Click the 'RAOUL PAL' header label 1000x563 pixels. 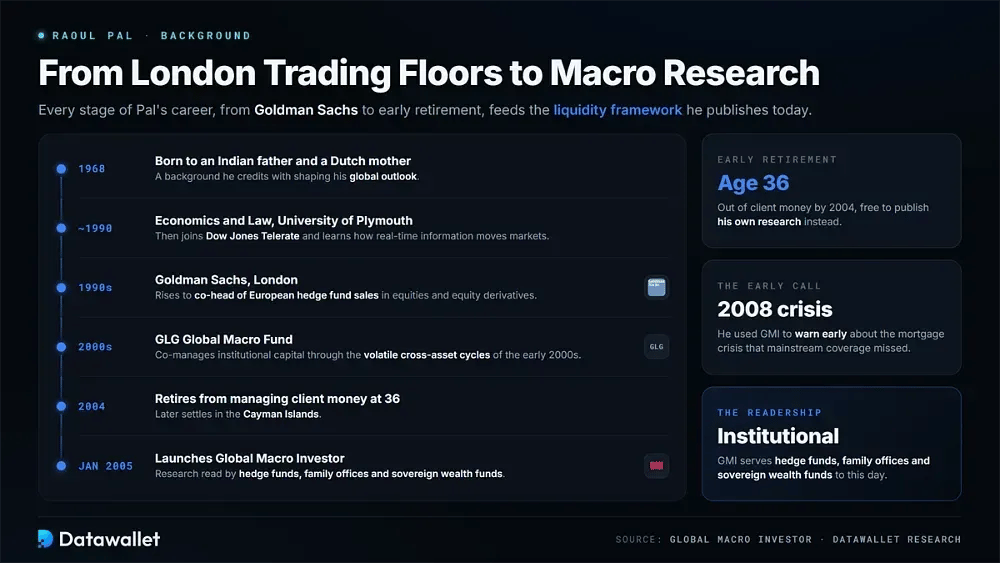coord(92,36)
